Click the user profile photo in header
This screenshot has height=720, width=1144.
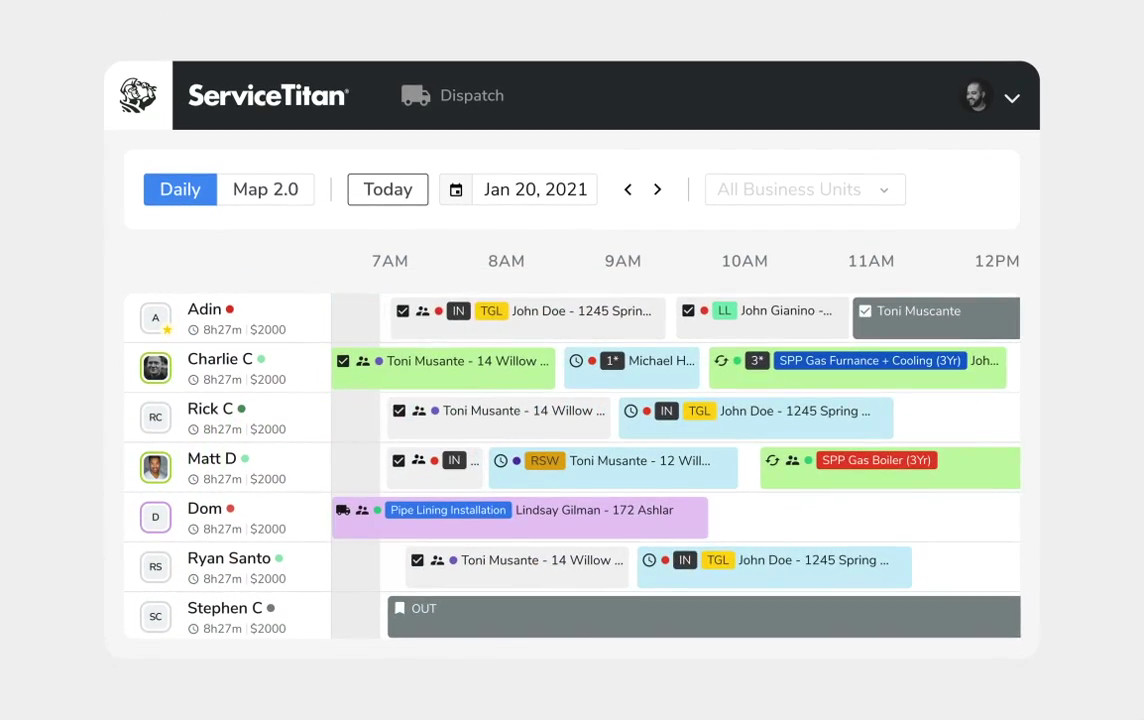pyautogui.click(x=976, y=96)
